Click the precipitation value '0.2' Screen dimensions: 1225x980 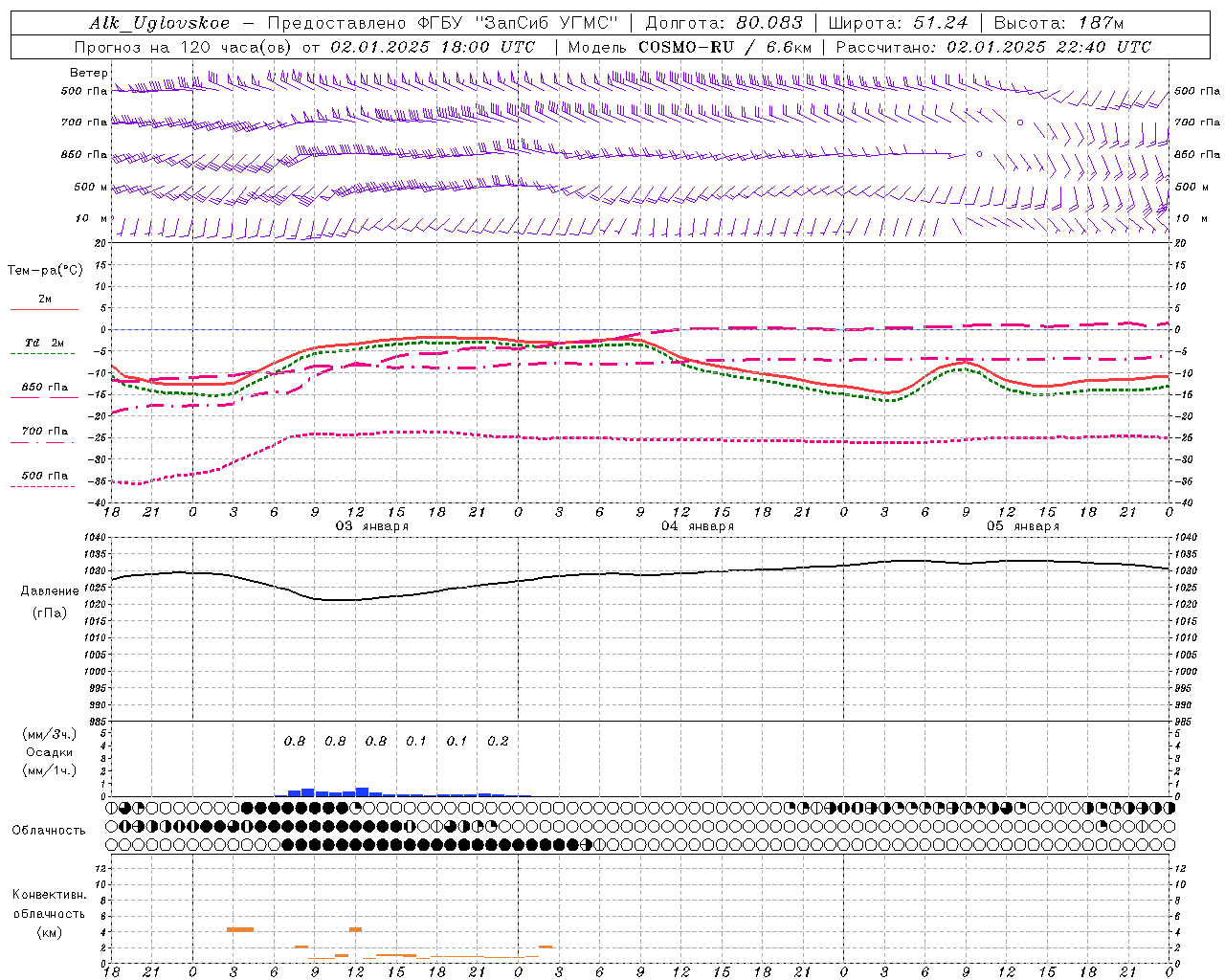(498, 742)
